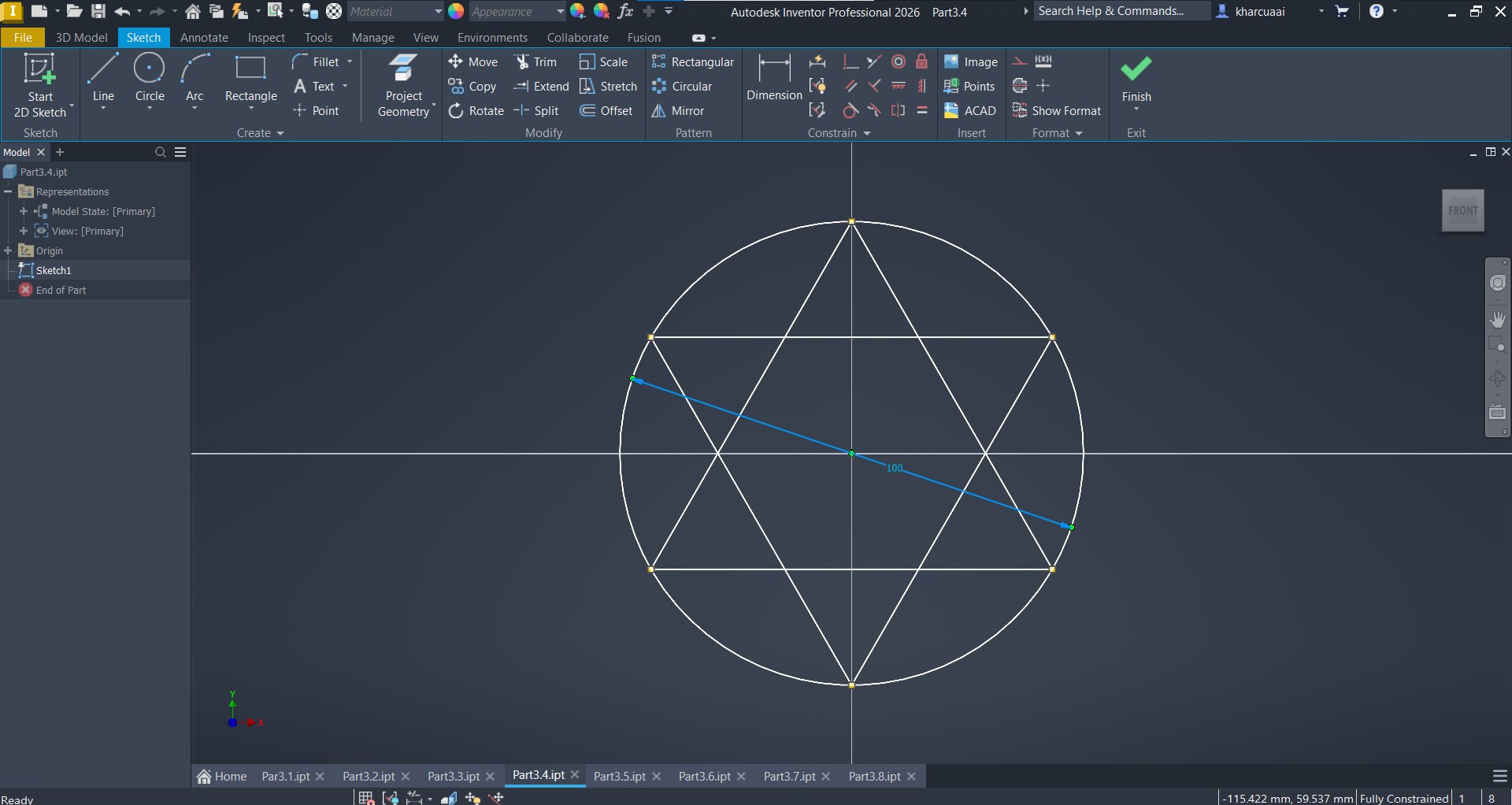
Task: Select the Line sketch tool
Action: 103,79
